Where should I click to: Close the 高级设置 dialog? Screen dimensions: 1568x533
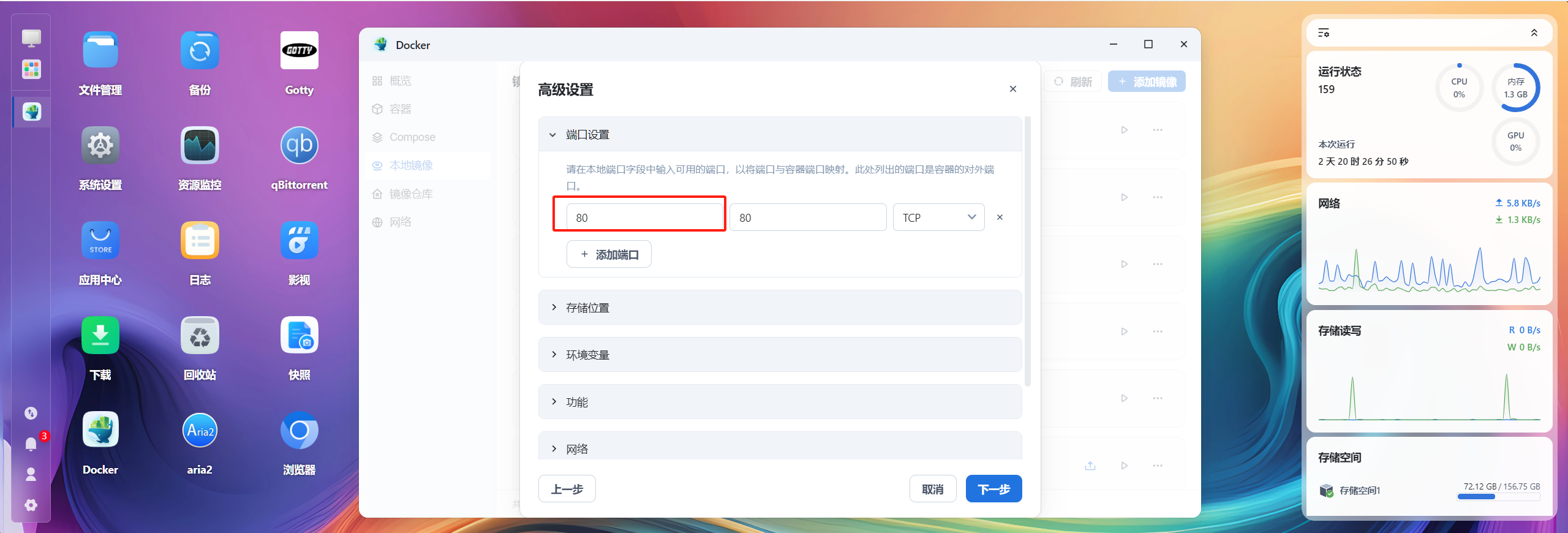tap(1013, 89)
